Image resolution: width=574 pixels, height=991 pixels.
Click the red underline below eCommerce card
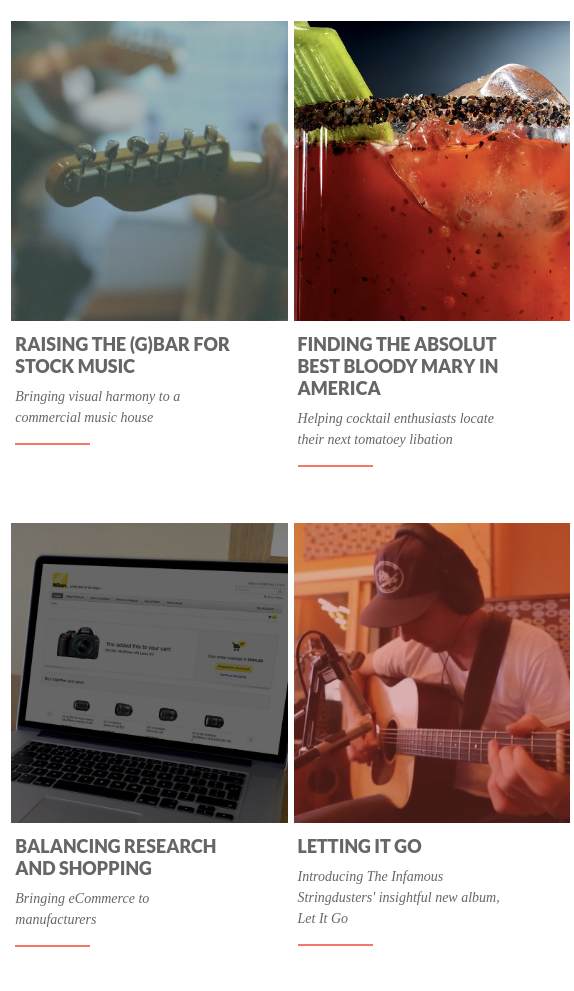pyautogui.click(x=52, y=945)
